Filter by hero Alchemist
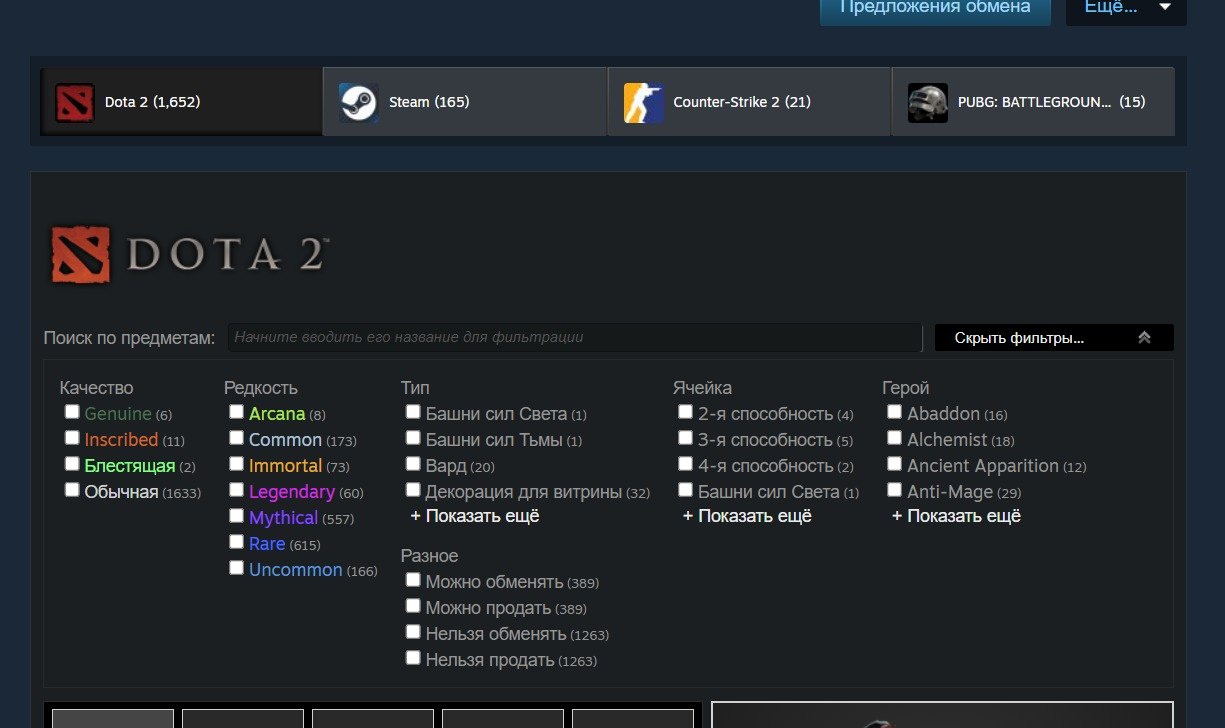The width and height of the screenshot is (1225, 728). 894,438
